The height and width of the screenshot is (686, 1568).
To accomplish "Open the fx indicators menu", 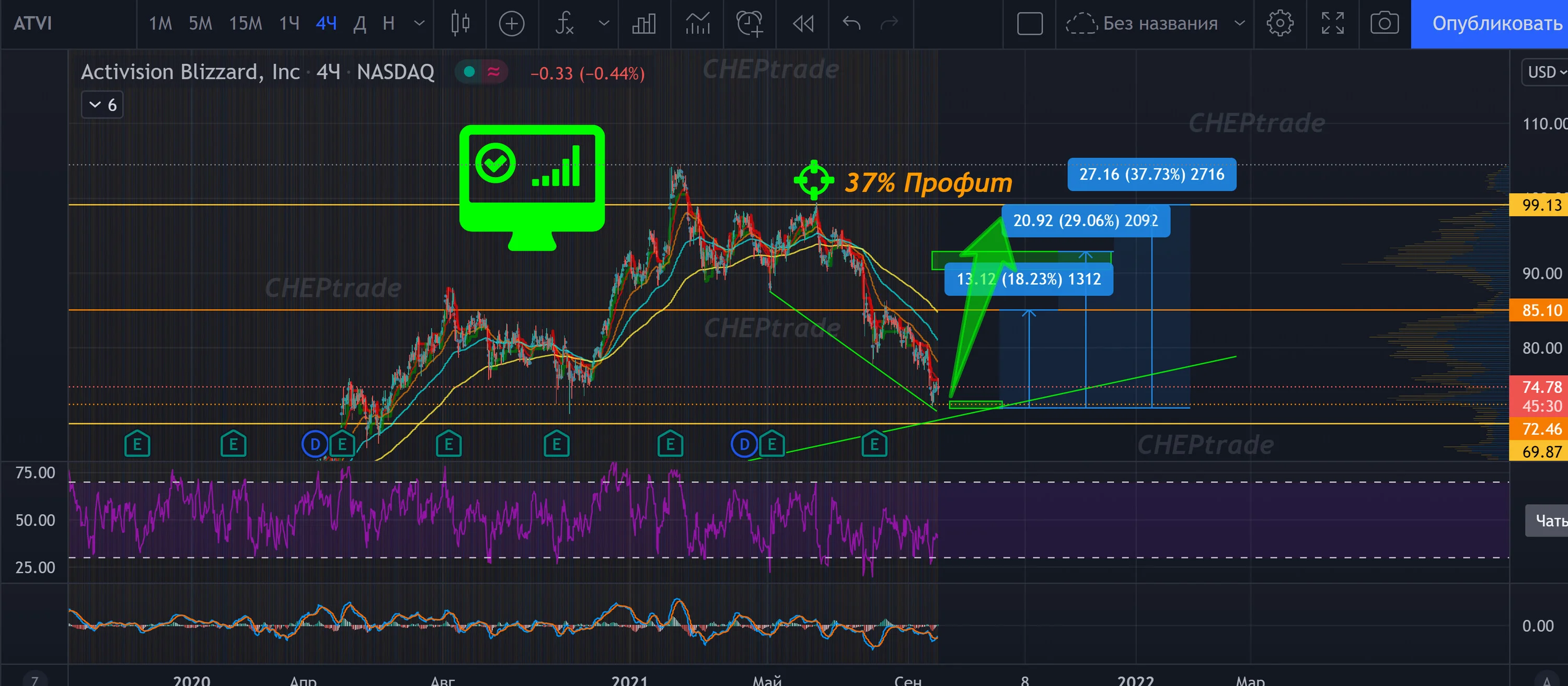I will coord(564,24).
